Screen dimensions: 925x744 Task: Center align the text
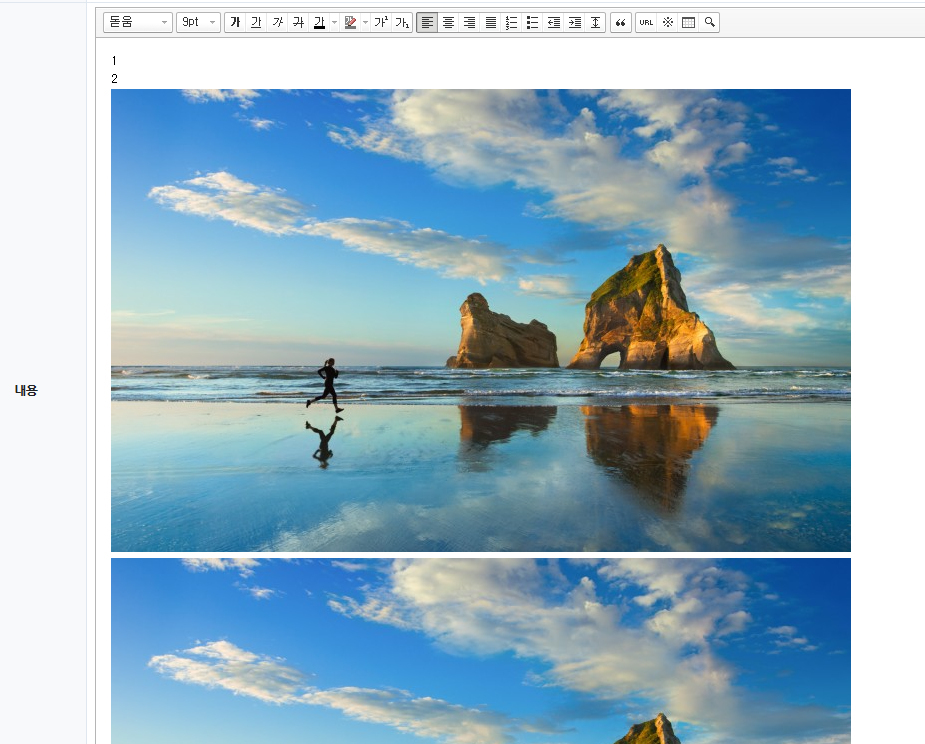click(x=448, y=22)
